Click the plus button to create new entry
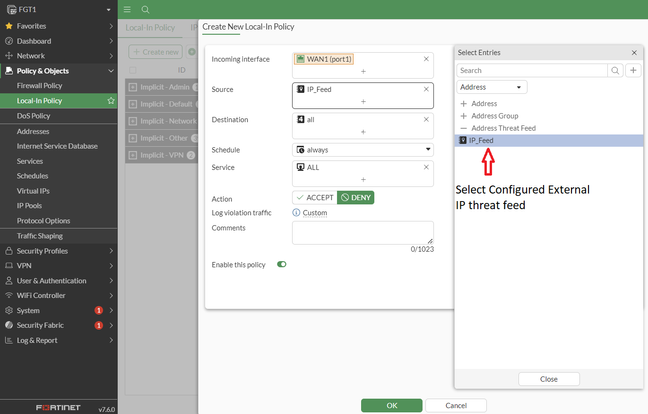The width and height of the screenshot is (648, 414). (x=633, y=70)
